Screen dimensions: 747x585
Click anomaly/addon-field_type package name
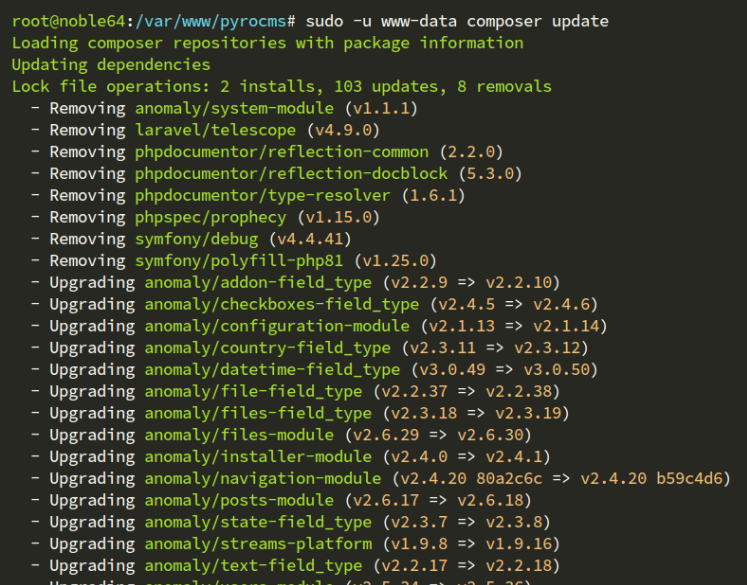coord(257,282)
